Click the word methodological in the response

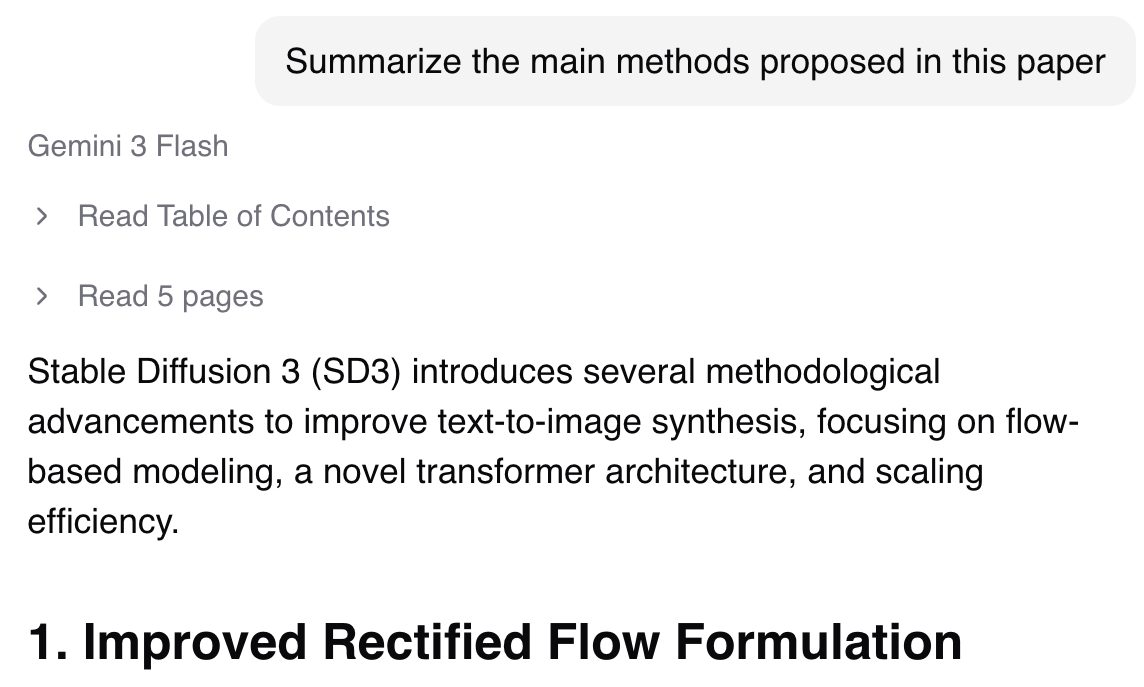coord(823,372)
